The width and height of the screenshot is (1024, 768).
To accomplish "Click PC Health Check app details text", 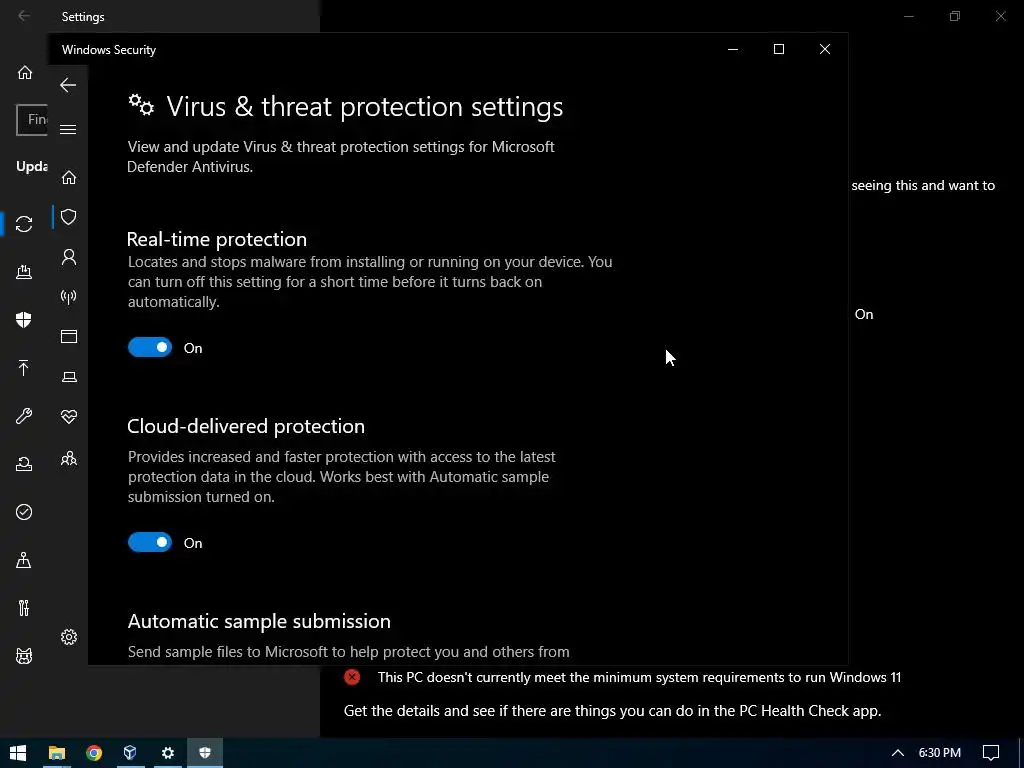I will coord(613,711).
